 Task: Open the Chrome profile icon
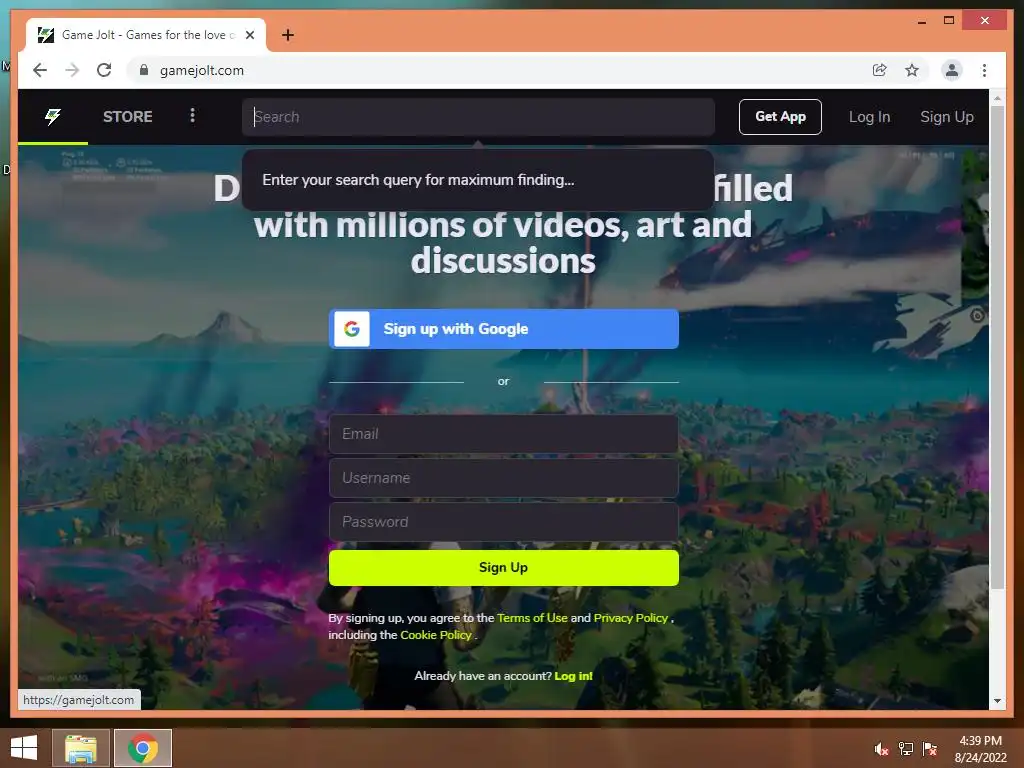pyautogui.click(x=952, y=70)
